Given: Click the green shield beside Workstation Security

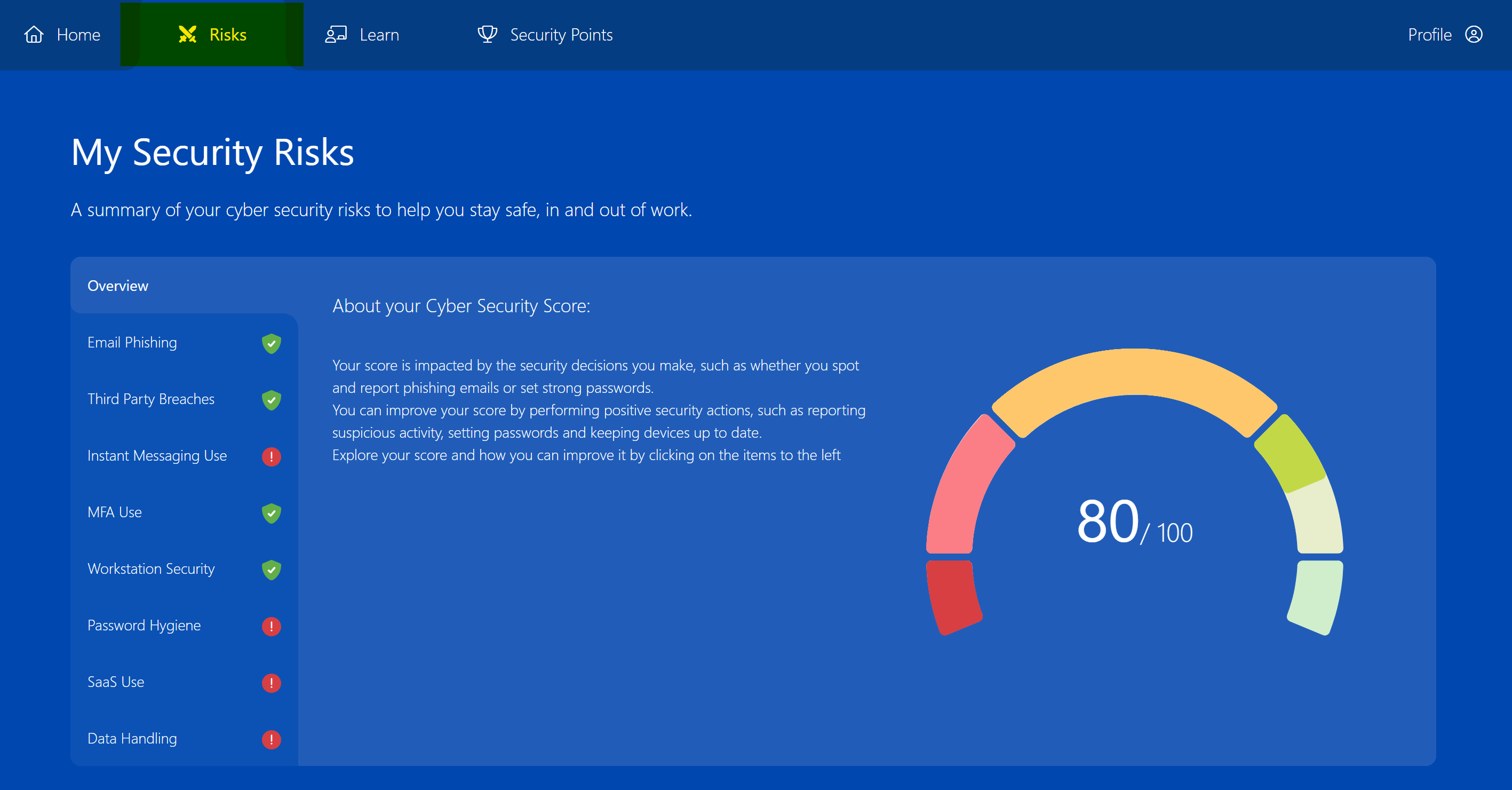Looking at the screenshot, I should (271, 570).
